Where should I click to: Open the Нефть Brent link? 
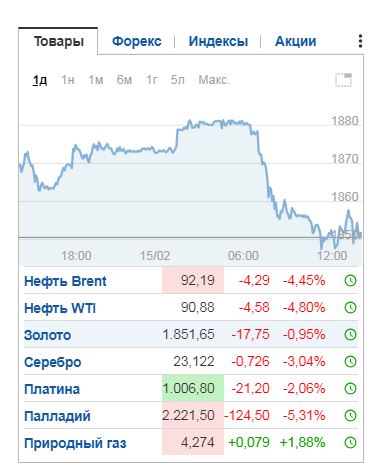pos(65,281)
